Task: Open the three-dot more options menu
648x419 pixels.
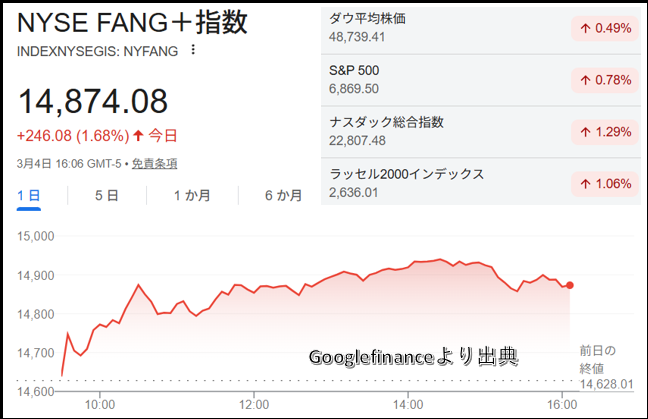Action: point(193,50)
